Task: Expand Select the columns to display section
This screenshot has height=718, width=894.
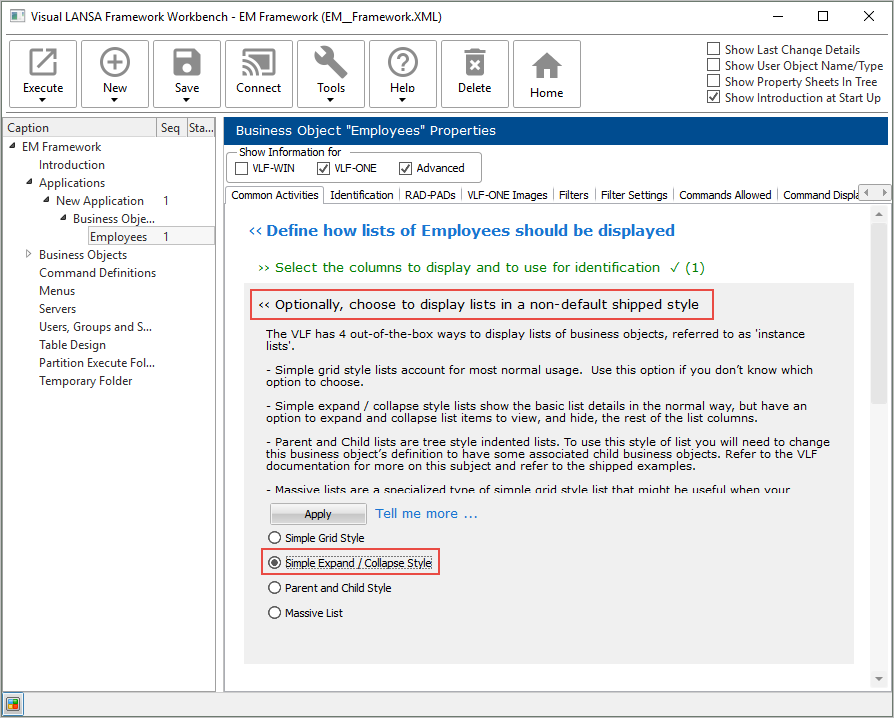Action: pyautogui.click(x=481, y=267)
